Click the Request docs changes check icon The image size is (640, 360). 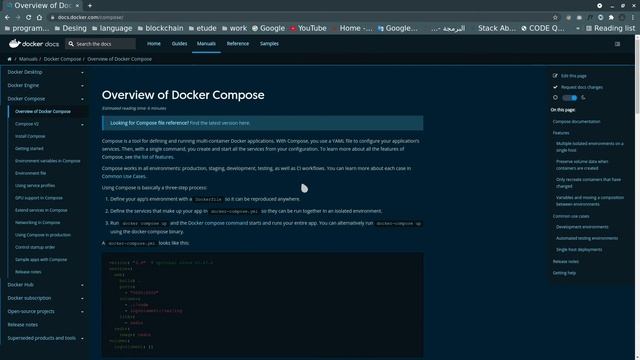[x=555, y=87]
